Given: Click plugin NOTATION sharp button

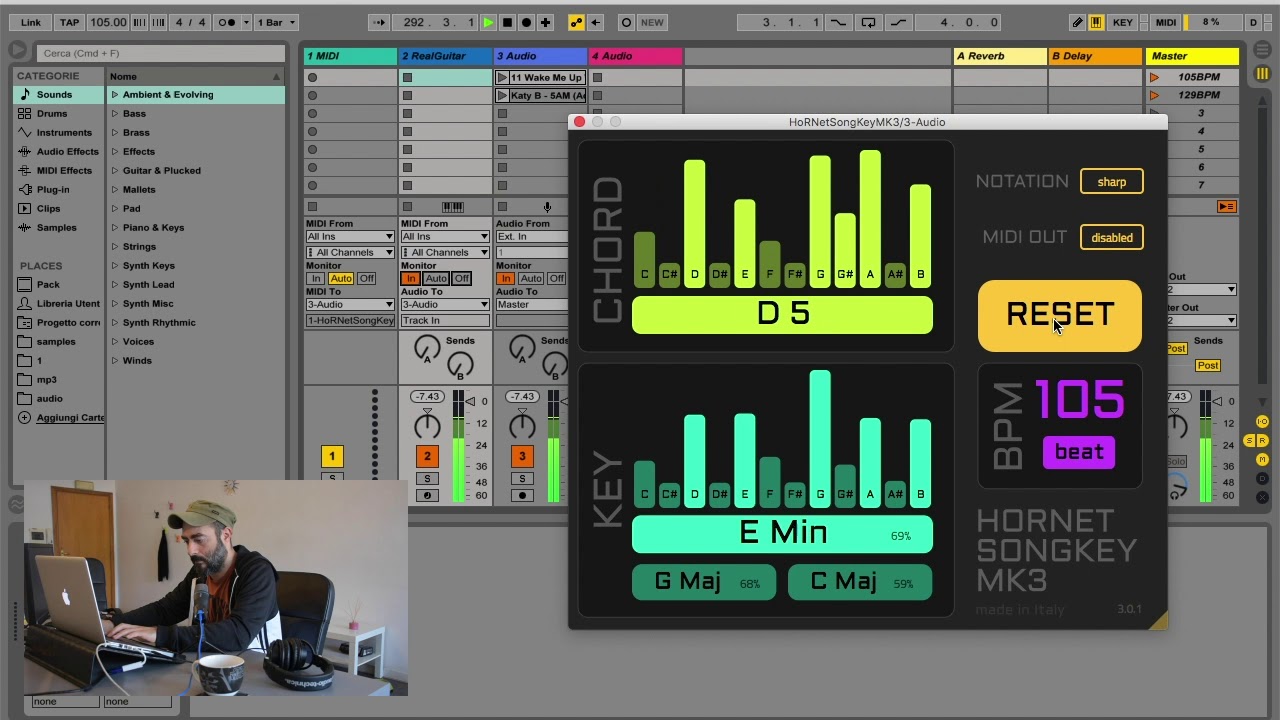Looking at the screenshot, I should coord(1111,182).
